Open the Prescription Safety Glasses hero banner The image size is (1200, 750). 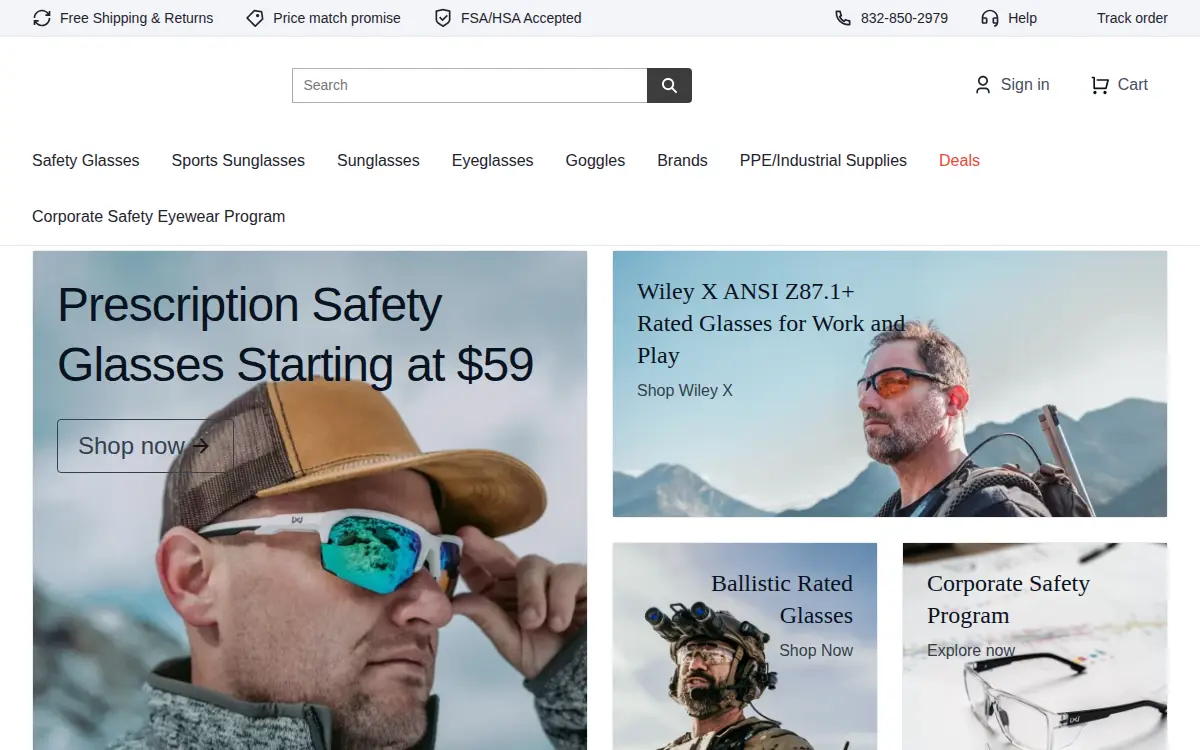pyautogui.click(x=310, y=500)
